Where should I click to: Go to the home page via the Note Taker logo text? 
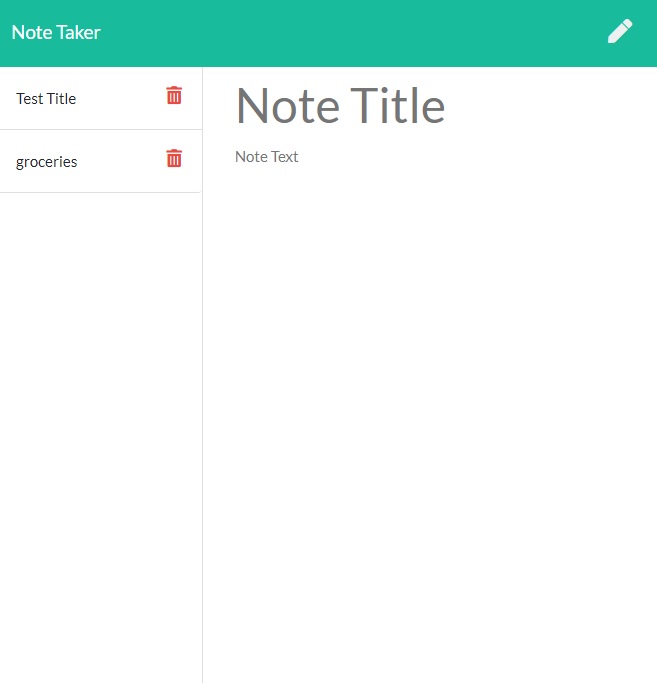(x=56, y=33)
